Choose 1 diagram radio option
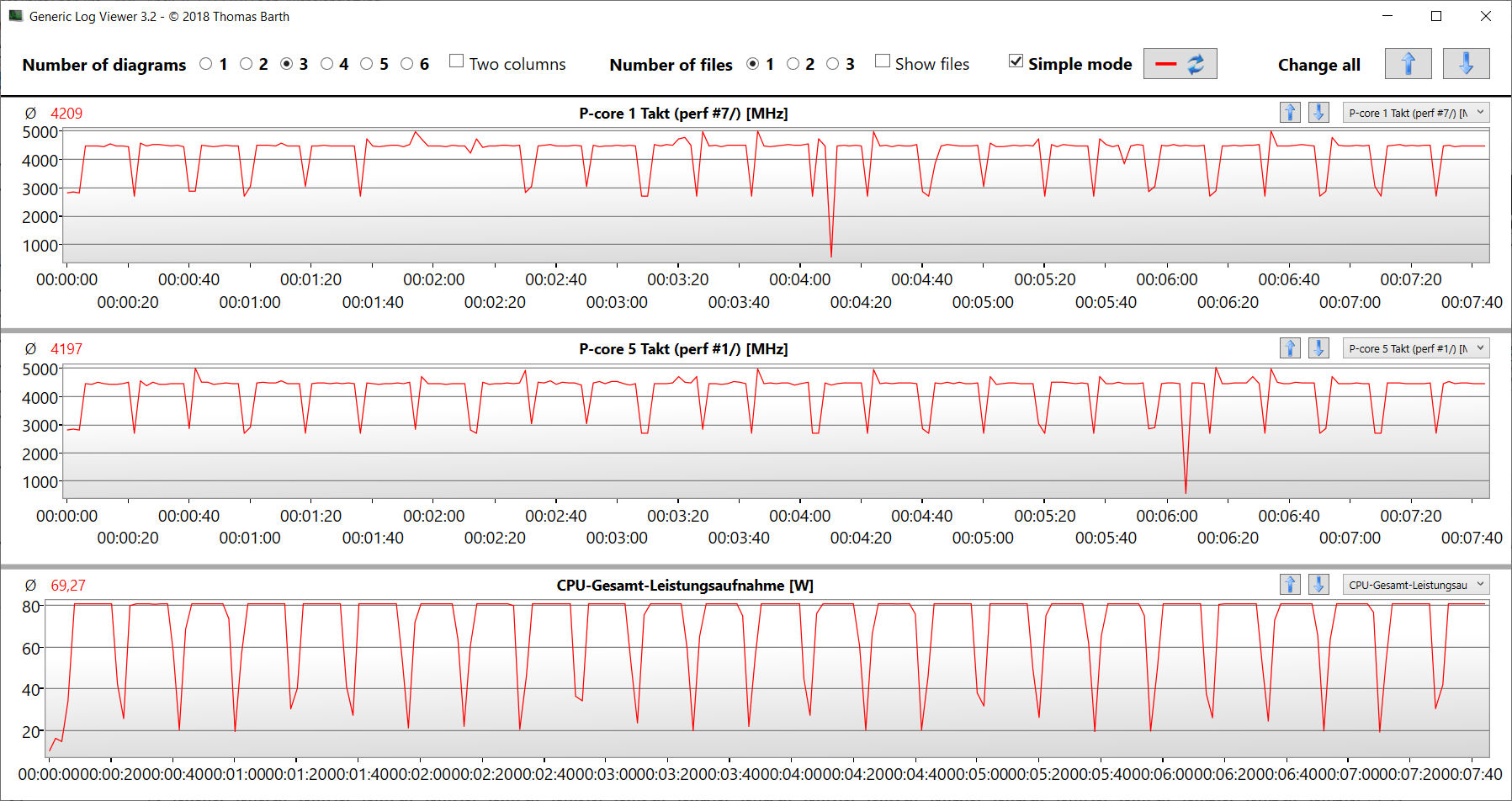The width and height of the screenshot is (1512, 801). click(x=206, y=64)
